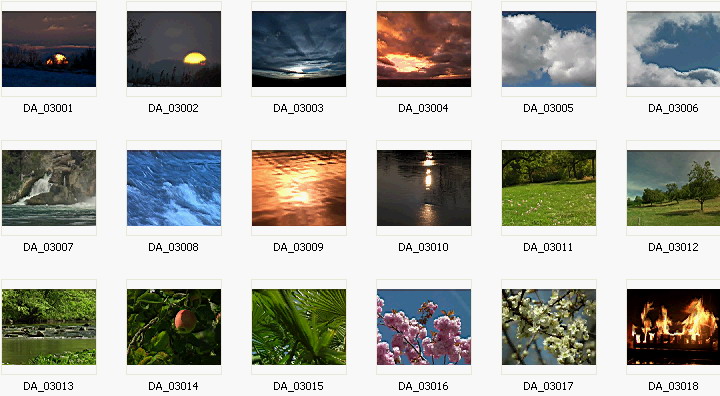The width and height of the screenshot is (720, 396).
Task: Select the DA_03005 white cumulus cloud image
Action: [549, 49]
